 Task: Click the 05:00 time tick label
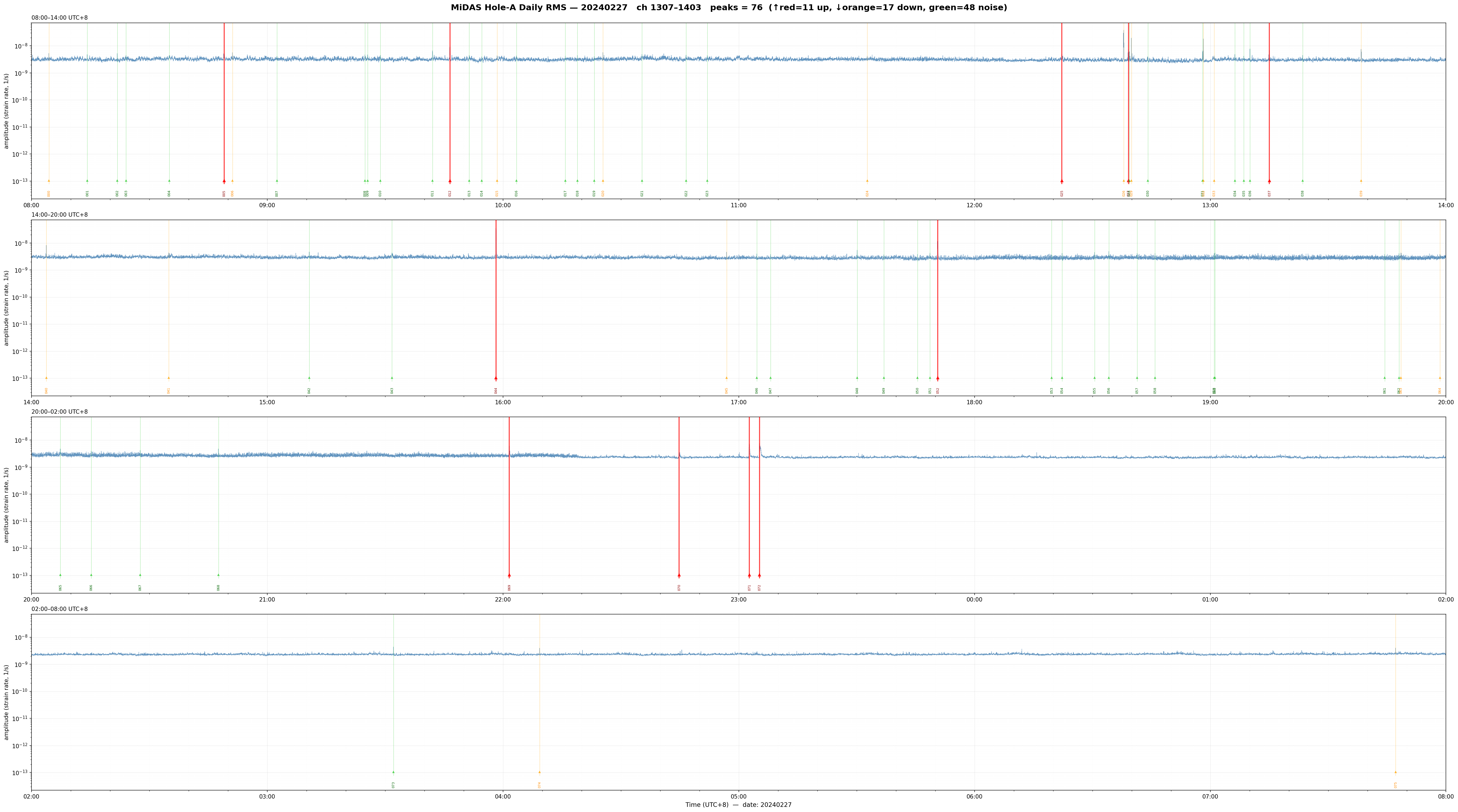tap(739, 797)
